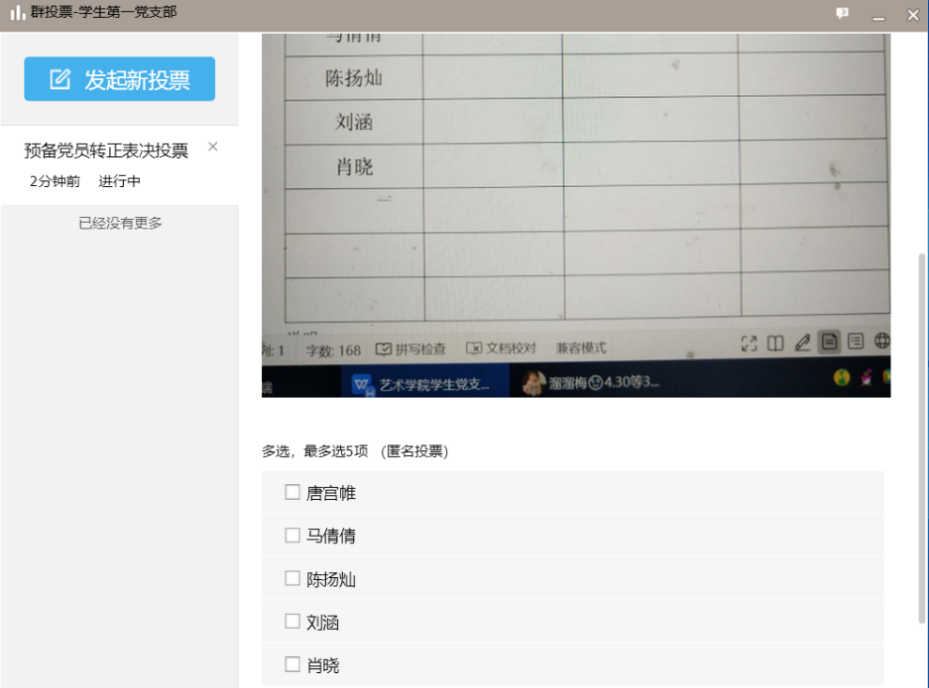Image resolution: width=929 pixels, height=688 pixels.
Task: Click the feedback speech bubble icon in title bar
Action: point(842,14)
